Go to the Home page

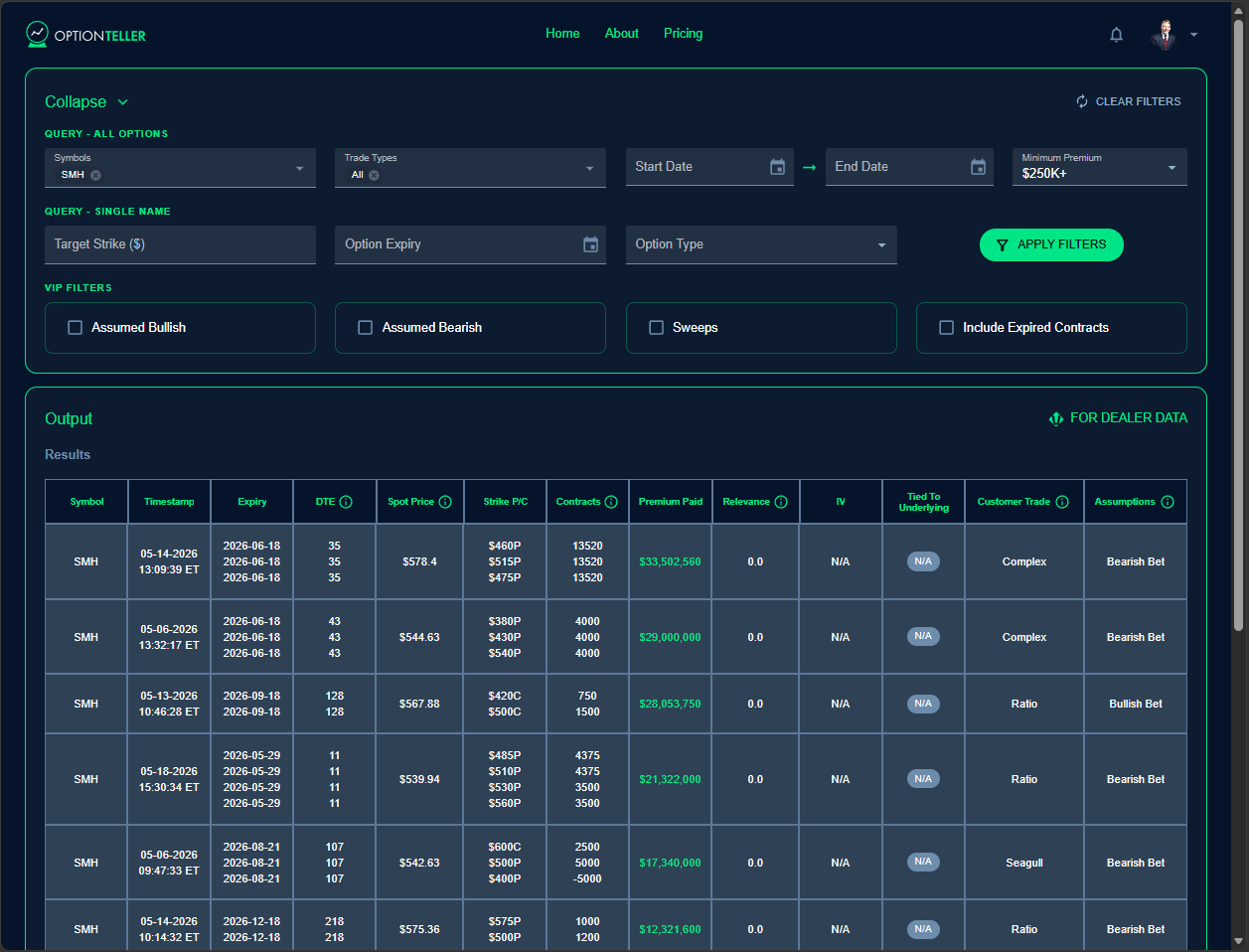562,33
